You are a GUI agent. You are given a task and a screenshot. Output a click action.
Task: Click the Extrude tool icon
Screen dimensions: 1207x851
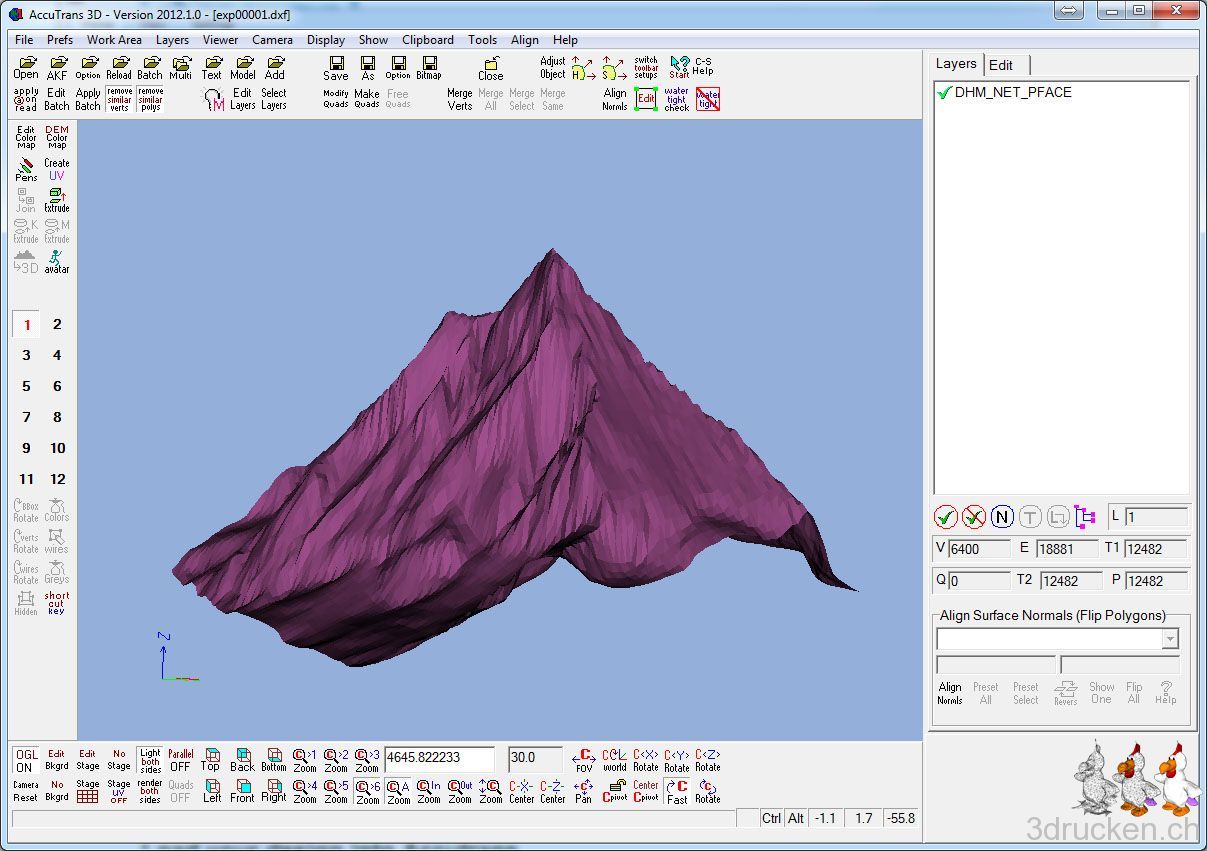pyautogui.click(x=57, y=200)
